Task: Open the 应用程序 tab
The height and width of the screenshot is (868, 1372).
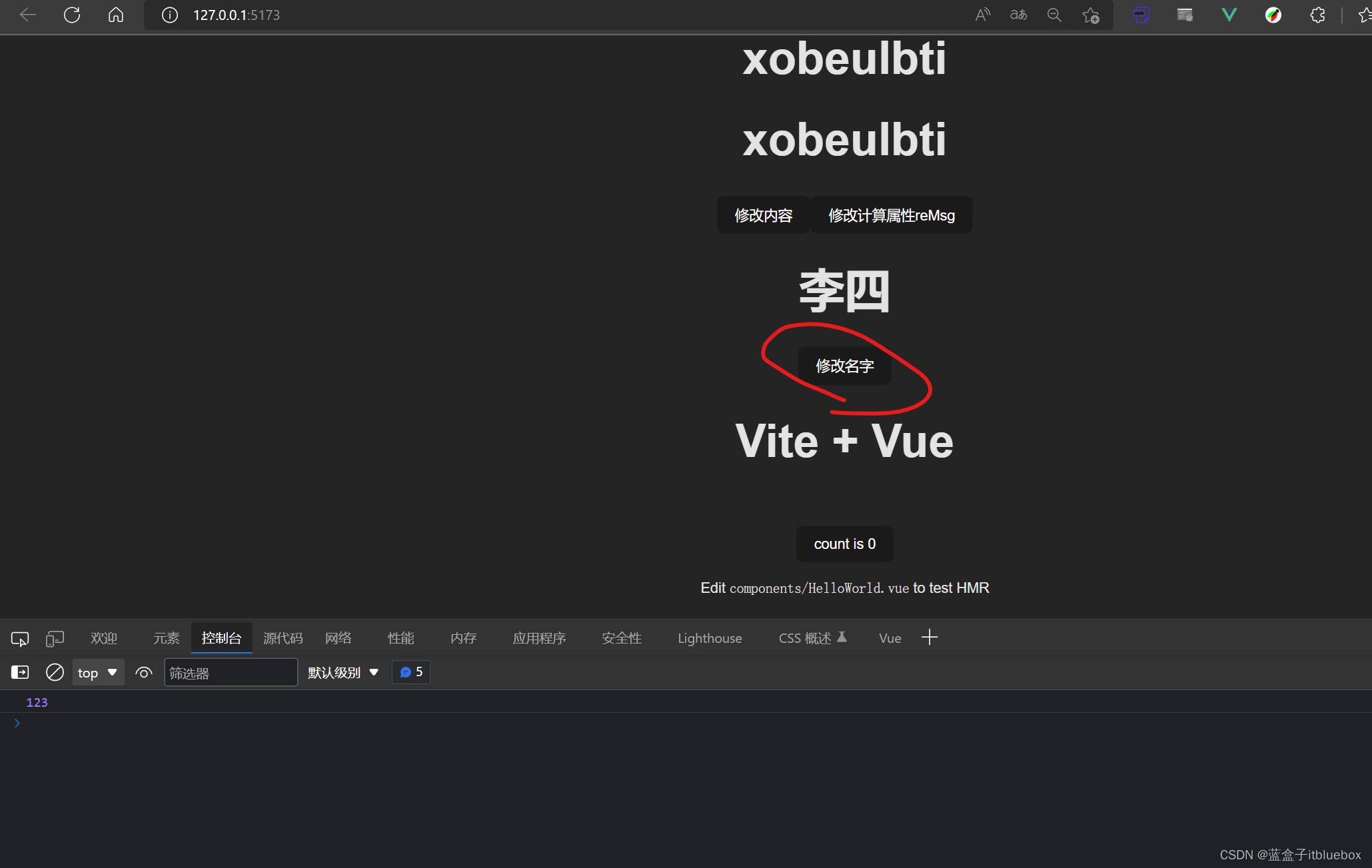Action: point(540,638)
